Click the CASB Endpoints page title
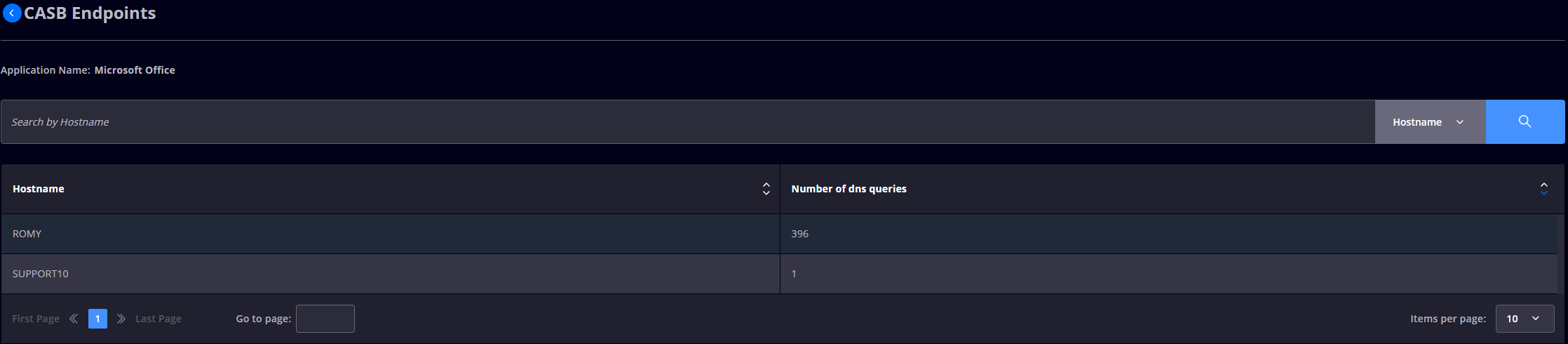Viewport: 1568px width, 344px height. coord(90,13)
